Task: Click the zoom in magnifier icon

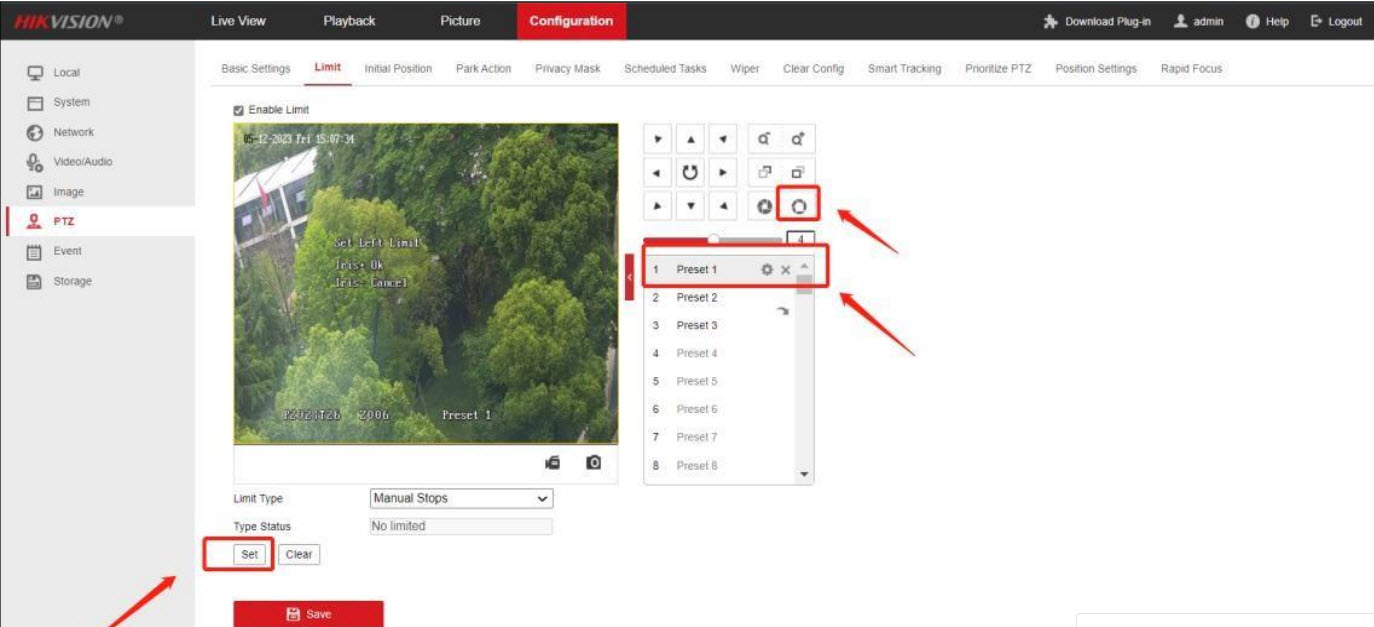Action: tap(797, 139)
